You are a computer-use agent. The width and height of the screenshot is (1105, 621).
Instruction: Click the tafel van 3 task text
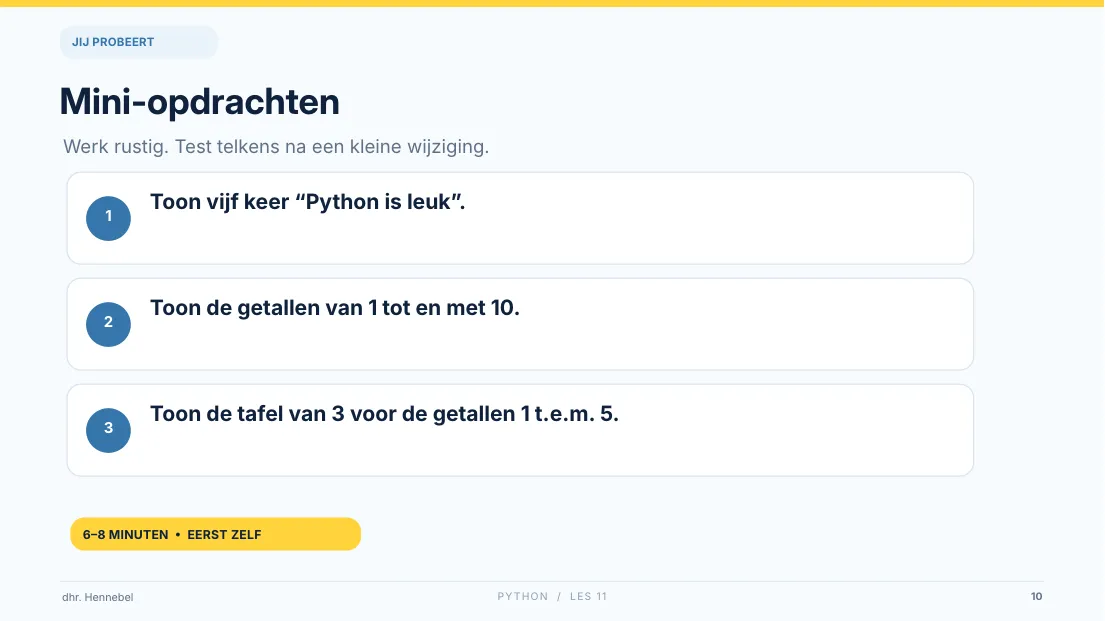(384, 414)
